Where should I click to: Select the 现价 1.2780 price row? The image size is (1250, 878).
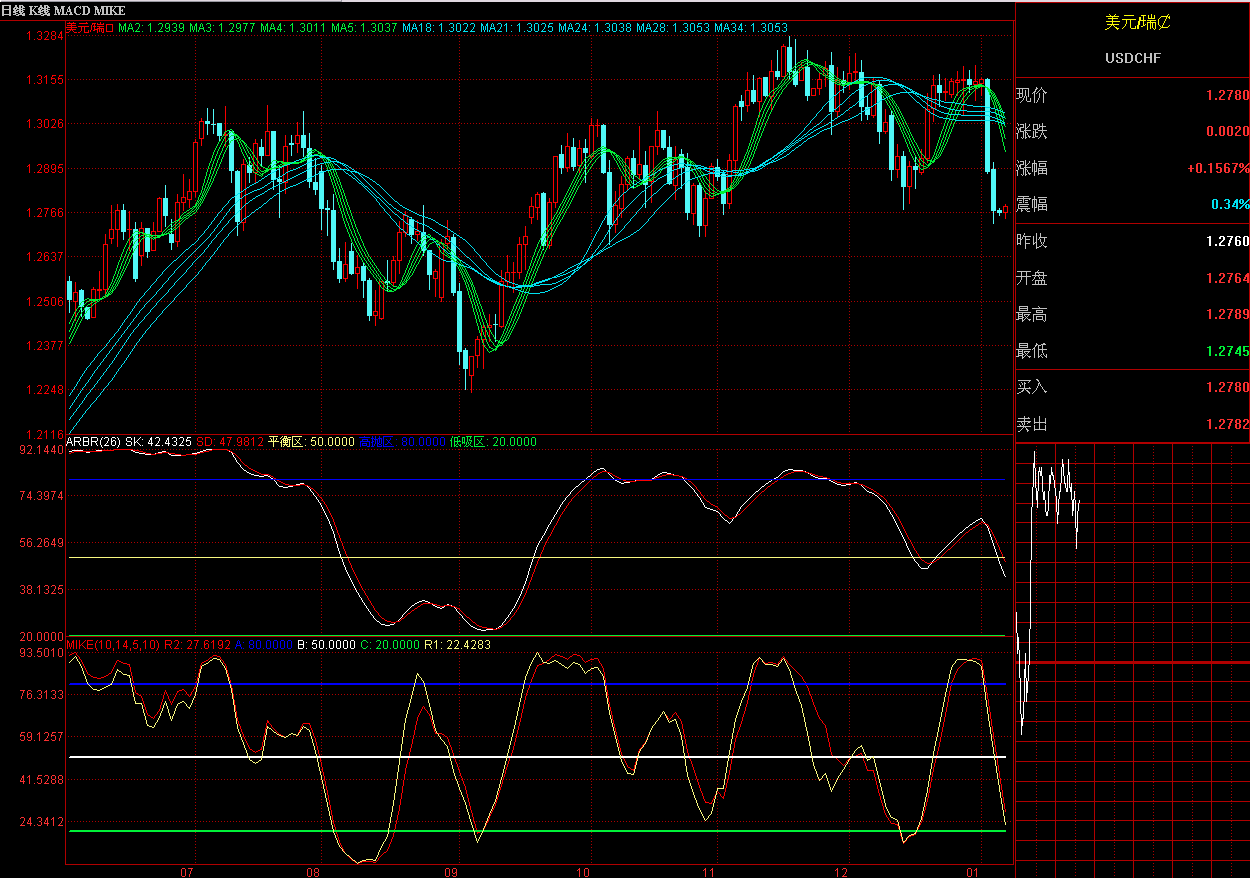tap(1133, 95)
